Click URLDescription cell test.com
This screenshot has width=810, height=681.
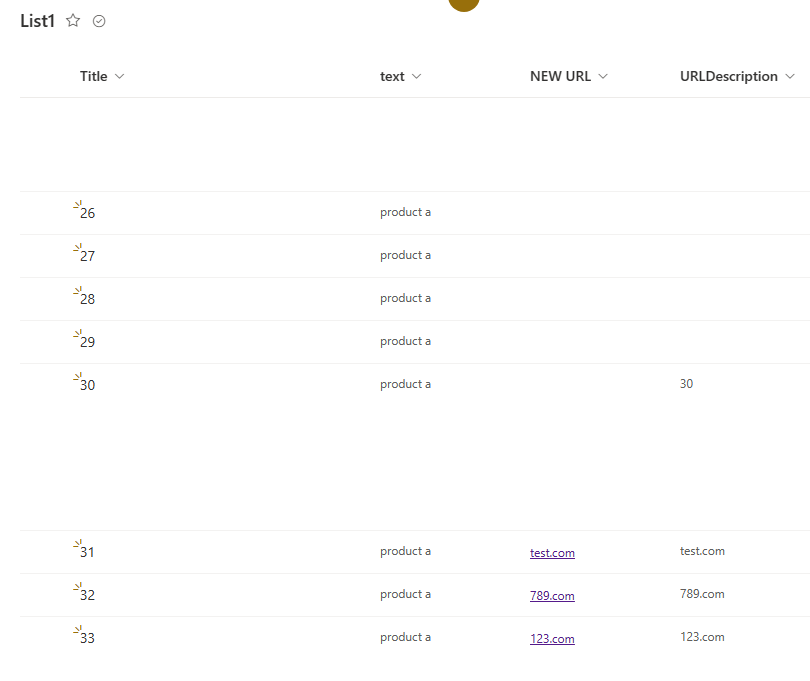[702, 551]
